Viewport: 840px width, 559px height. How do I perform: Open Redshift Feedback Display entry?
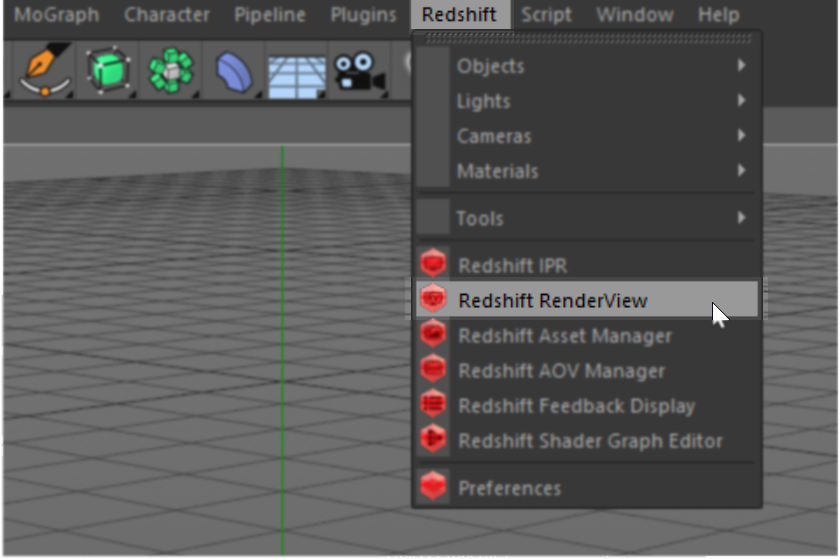(x=587, y=405)
